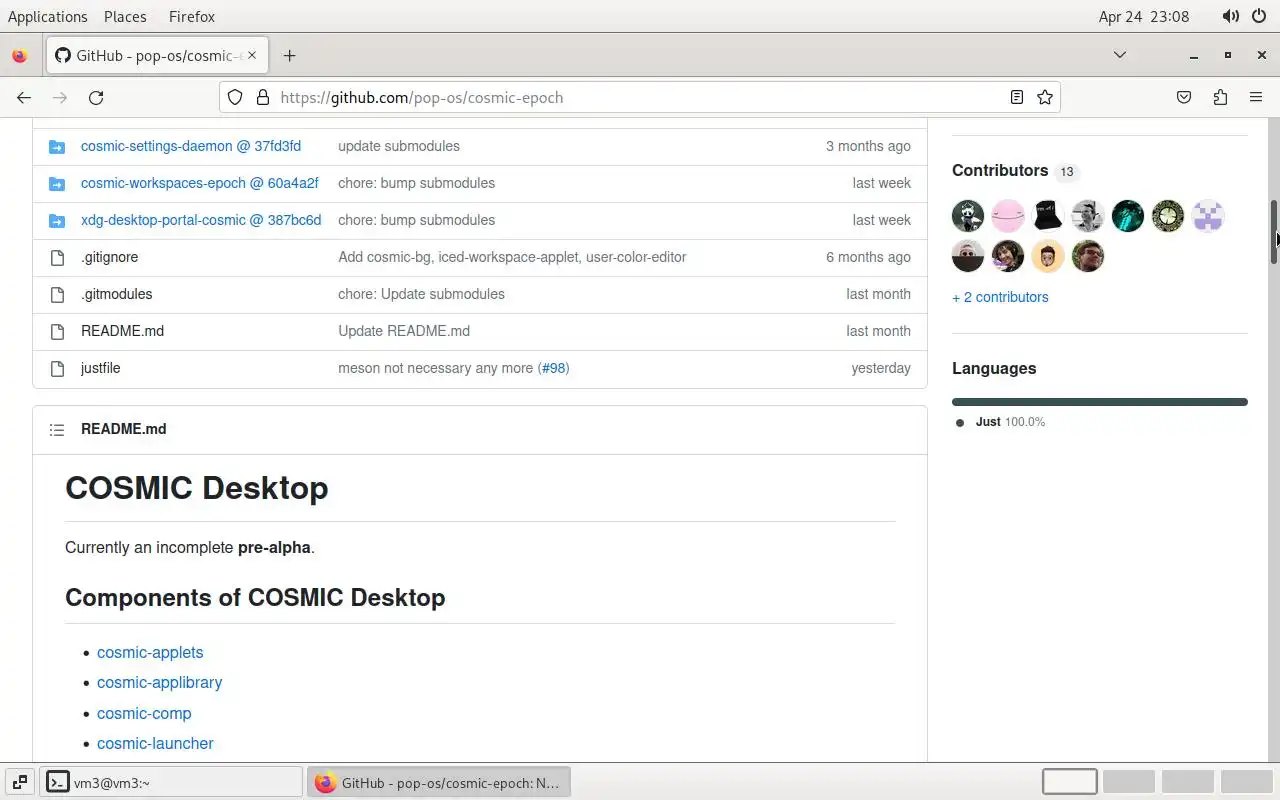Click 'Update README.md' commit message
Screen dimensions: 1280x800
pos(404,331)
